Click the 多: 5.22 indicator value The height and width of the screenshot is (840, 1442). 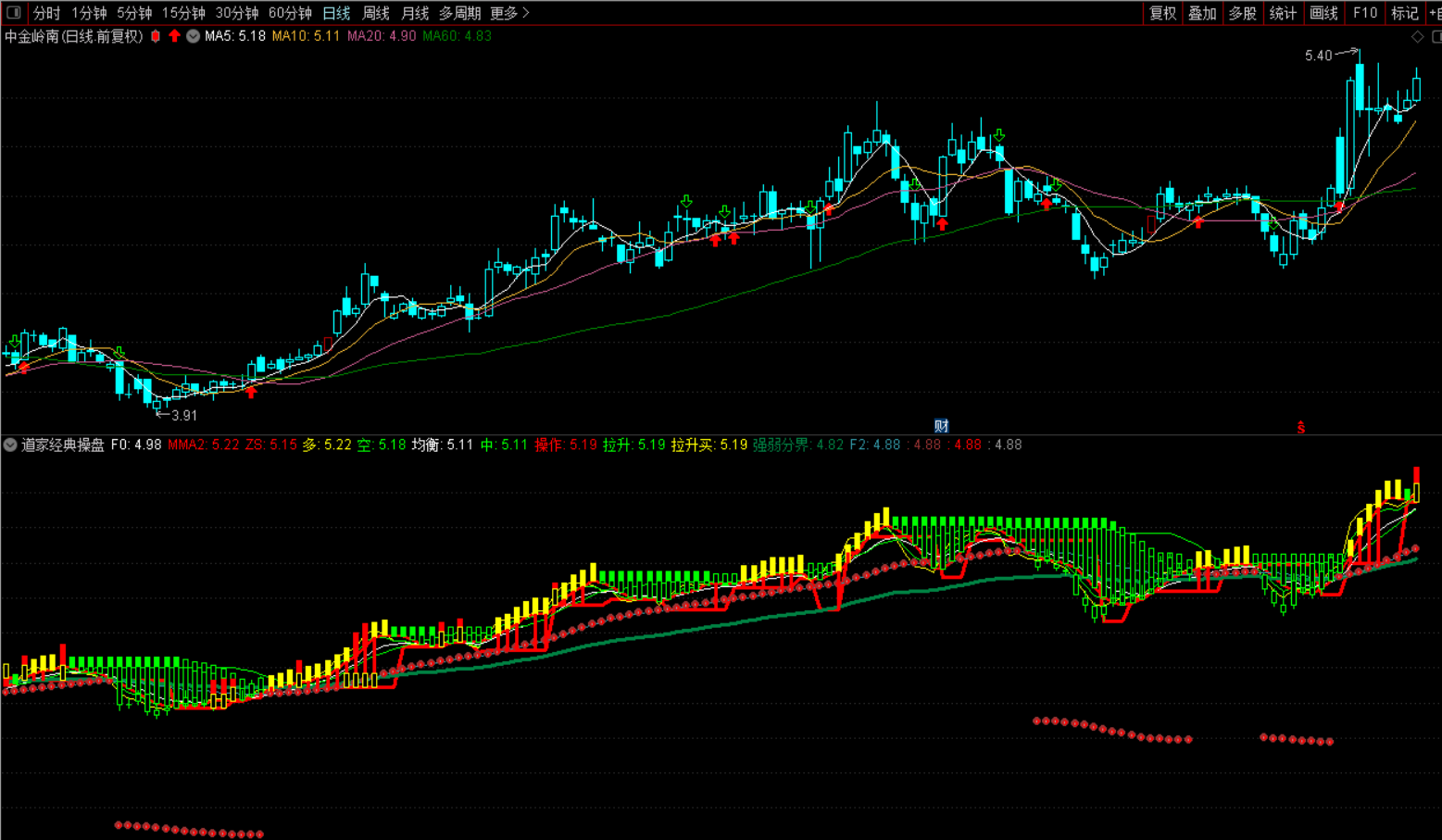point(327,445)
